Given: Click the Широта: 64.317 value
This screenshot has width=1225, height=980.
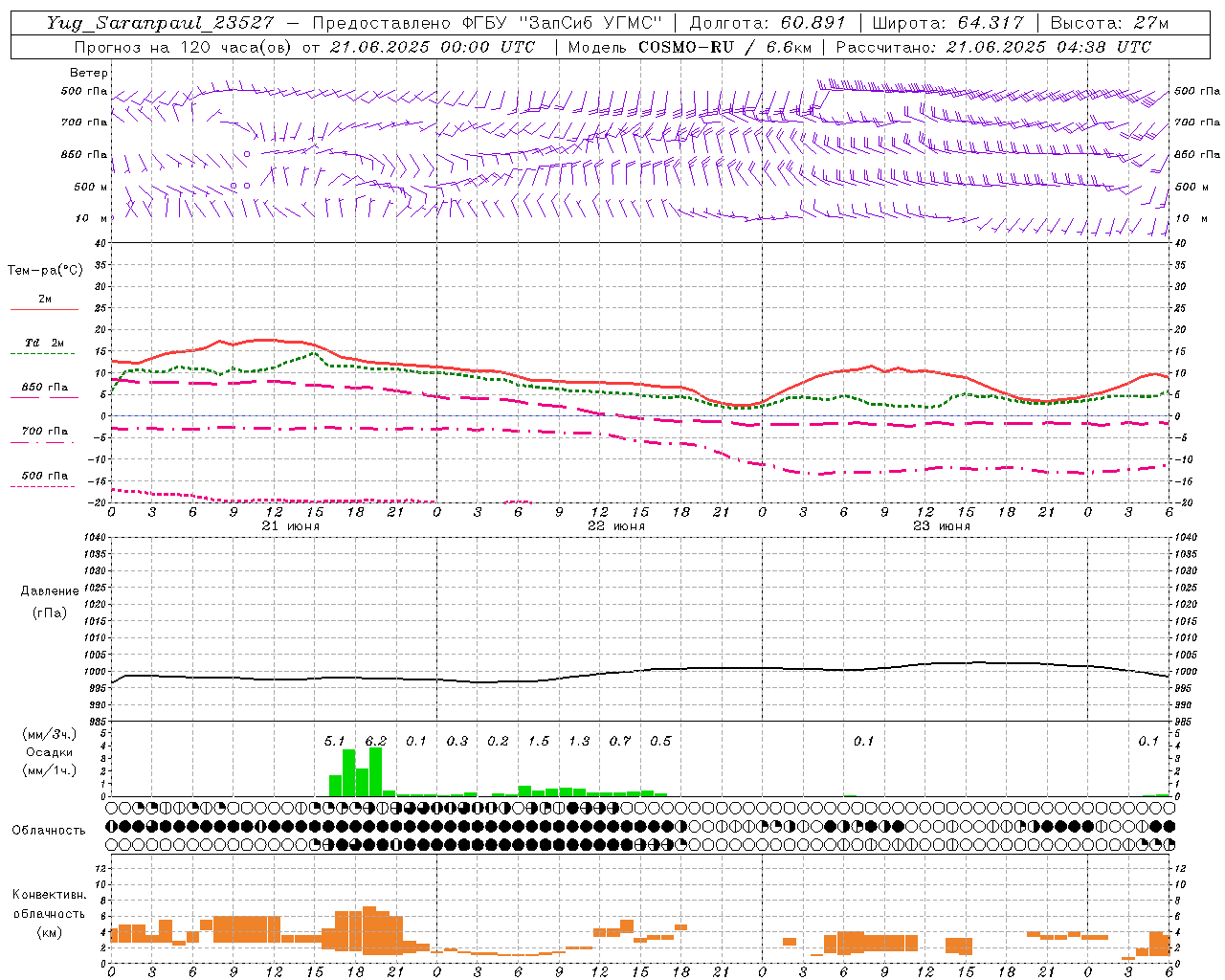Looking at the screenshot, I should 947,23.
